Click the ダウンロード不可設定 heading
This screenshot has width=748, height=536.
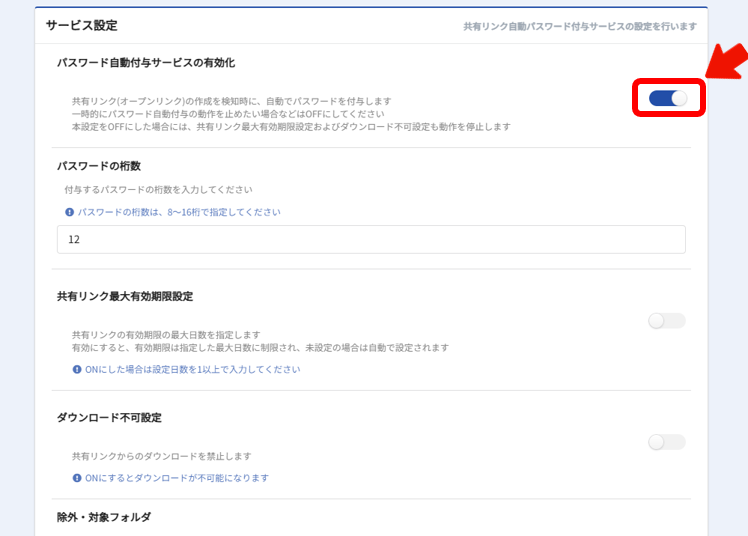(109, 418)
